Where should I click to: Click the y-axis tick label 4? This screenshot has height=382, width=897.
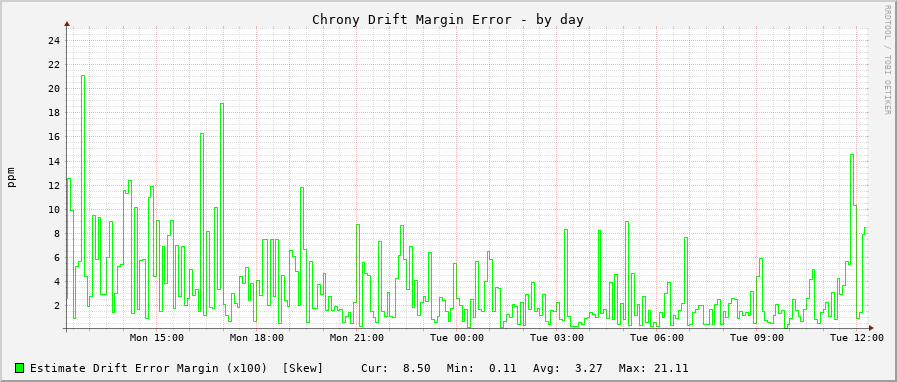coord(57,281)
